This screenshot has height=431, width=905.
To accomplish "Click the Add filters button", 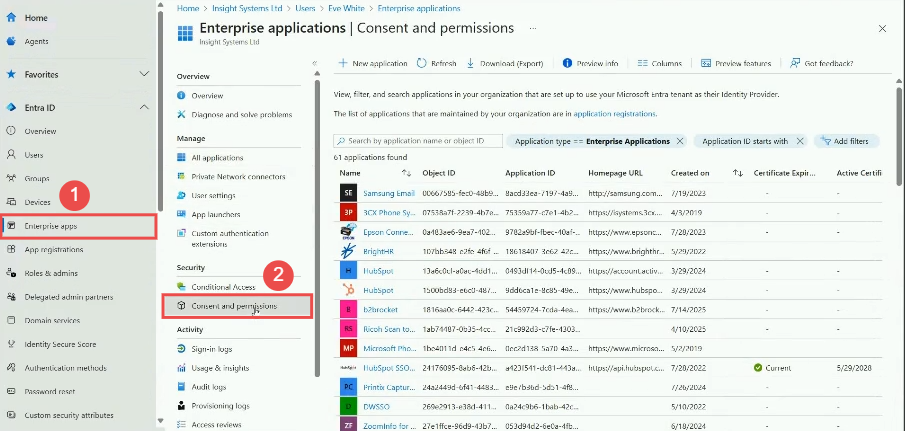I will coord(845,141).
